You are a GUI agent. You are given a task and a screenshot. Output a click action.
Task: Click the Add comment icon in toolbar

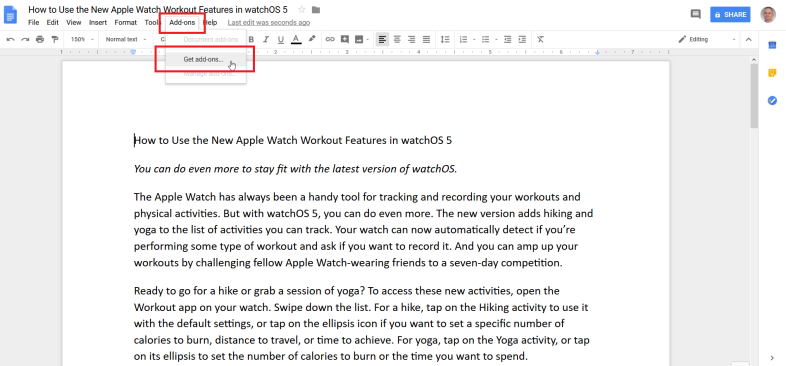point(344,39)
